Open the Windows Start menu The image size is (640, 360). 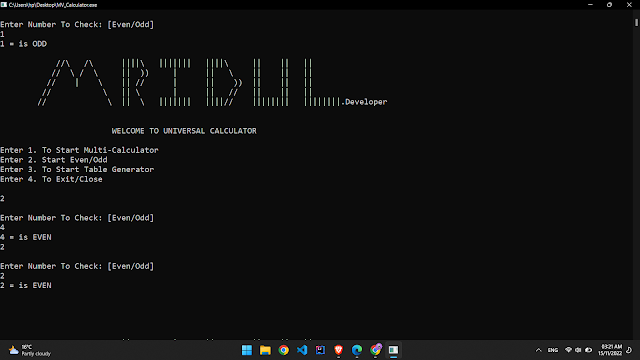pos(247,350)
